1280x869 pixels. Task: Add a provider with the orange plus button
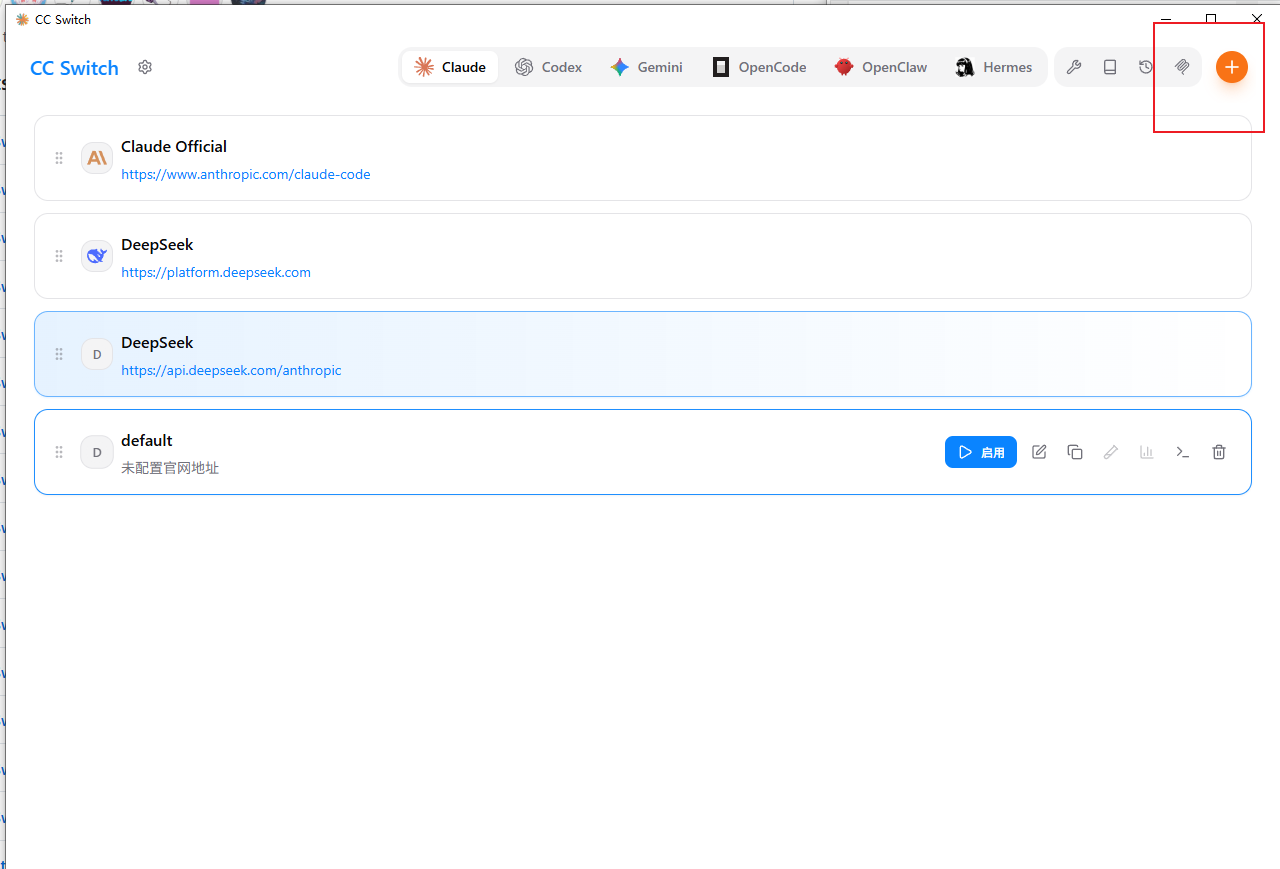point(1232,67)
